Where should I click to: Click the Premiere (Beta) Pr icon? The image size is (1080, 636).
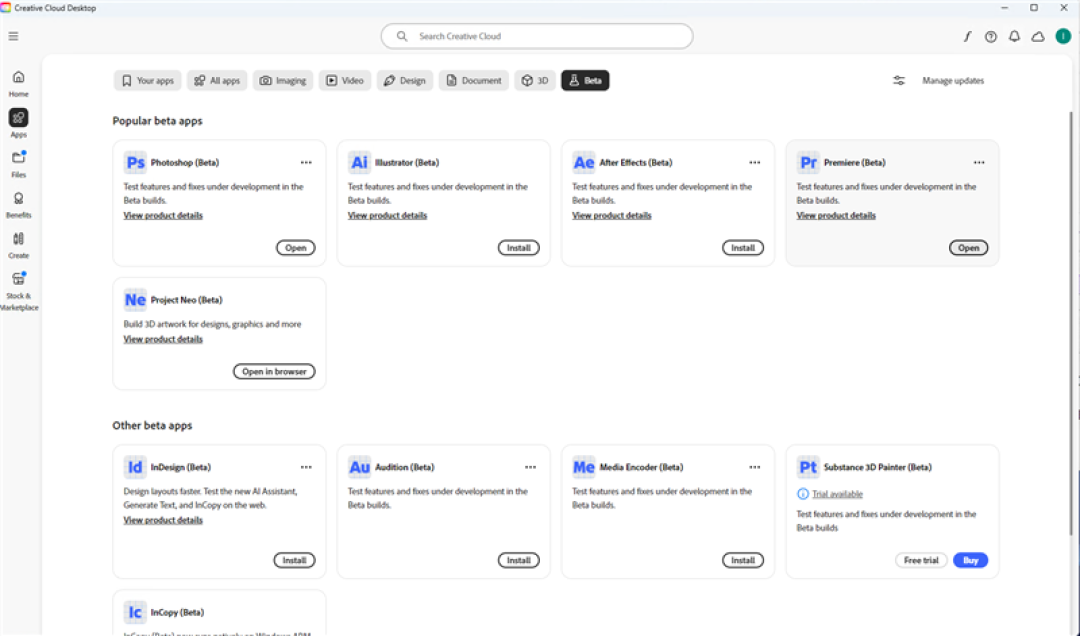point(808,163)
